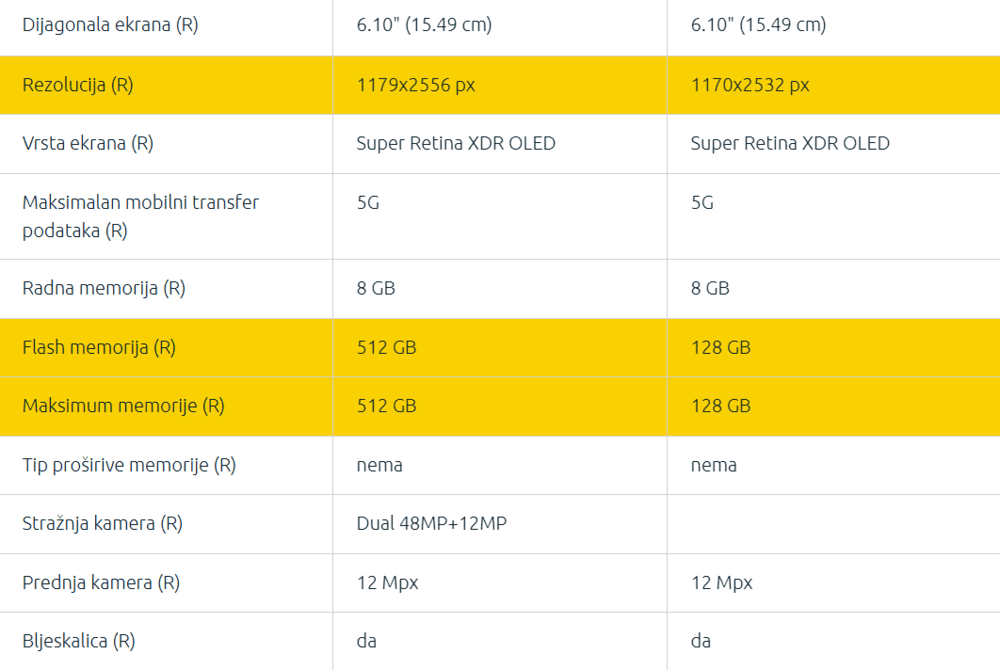Image resolution: width=1000 pixels, height=670 pixels.
Task: Select the Tip proširive memorije (R) label
Action: 129,465
